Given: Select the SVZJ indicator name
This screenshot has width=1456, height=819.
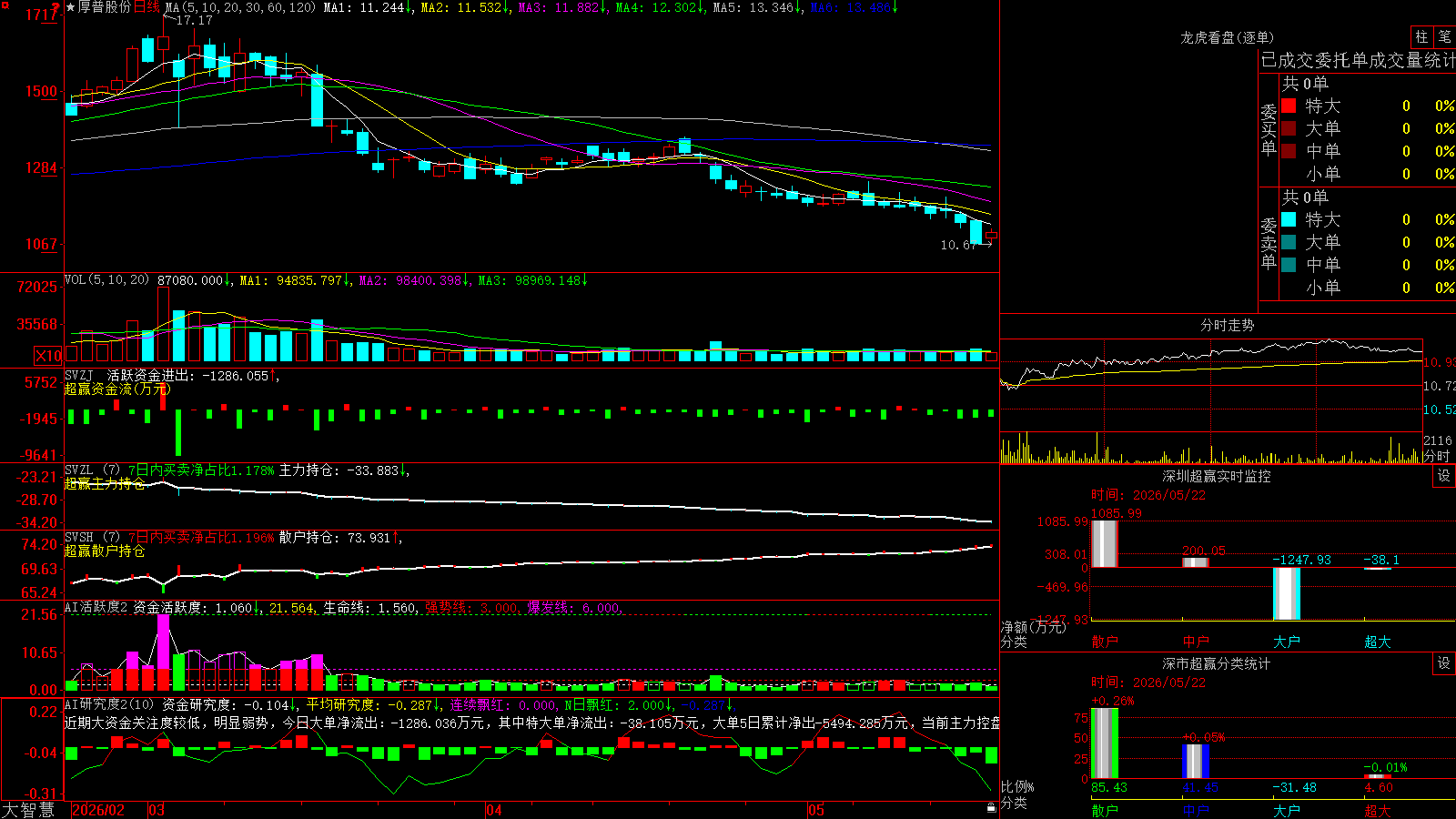Looking at the screenshot, I should coord(78,375).
